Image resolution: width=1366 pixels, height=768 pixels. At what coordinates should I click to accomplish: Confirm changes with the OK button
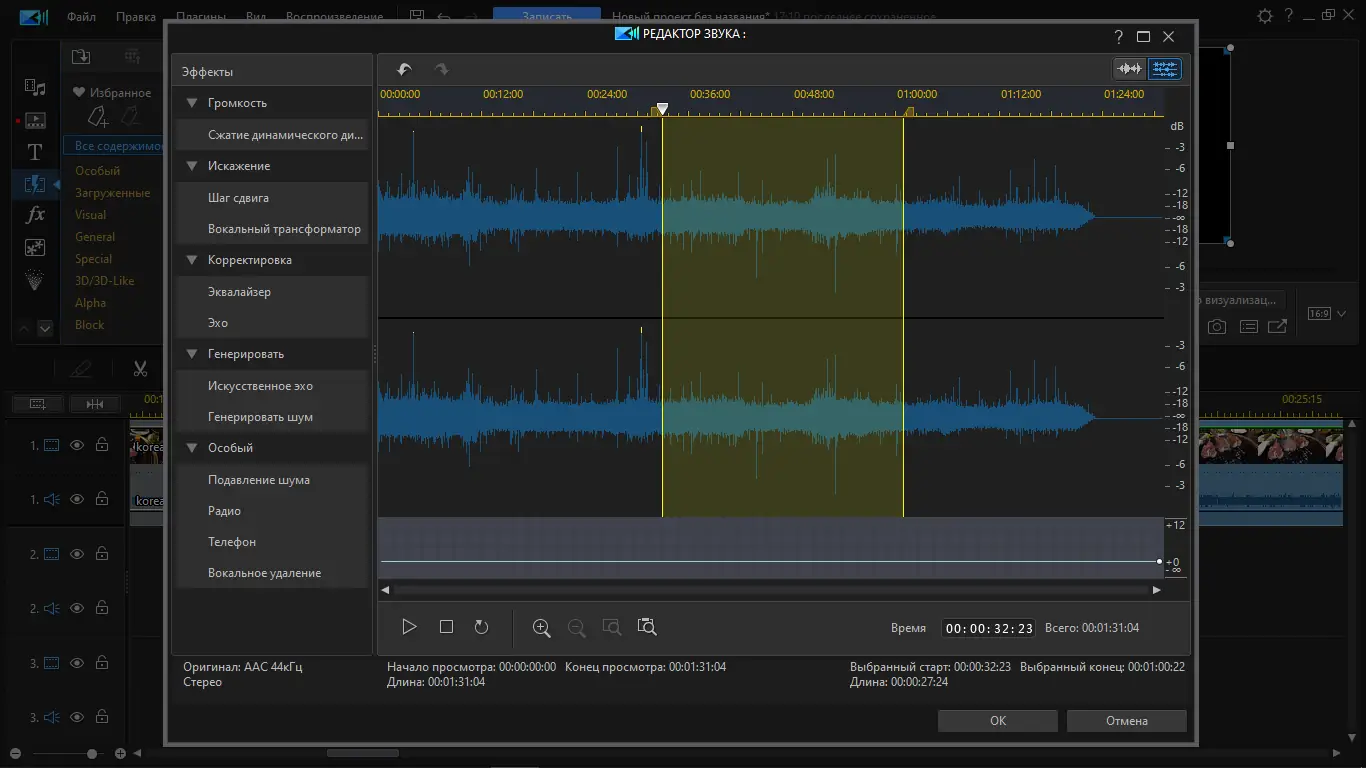[x=997, y=721]
